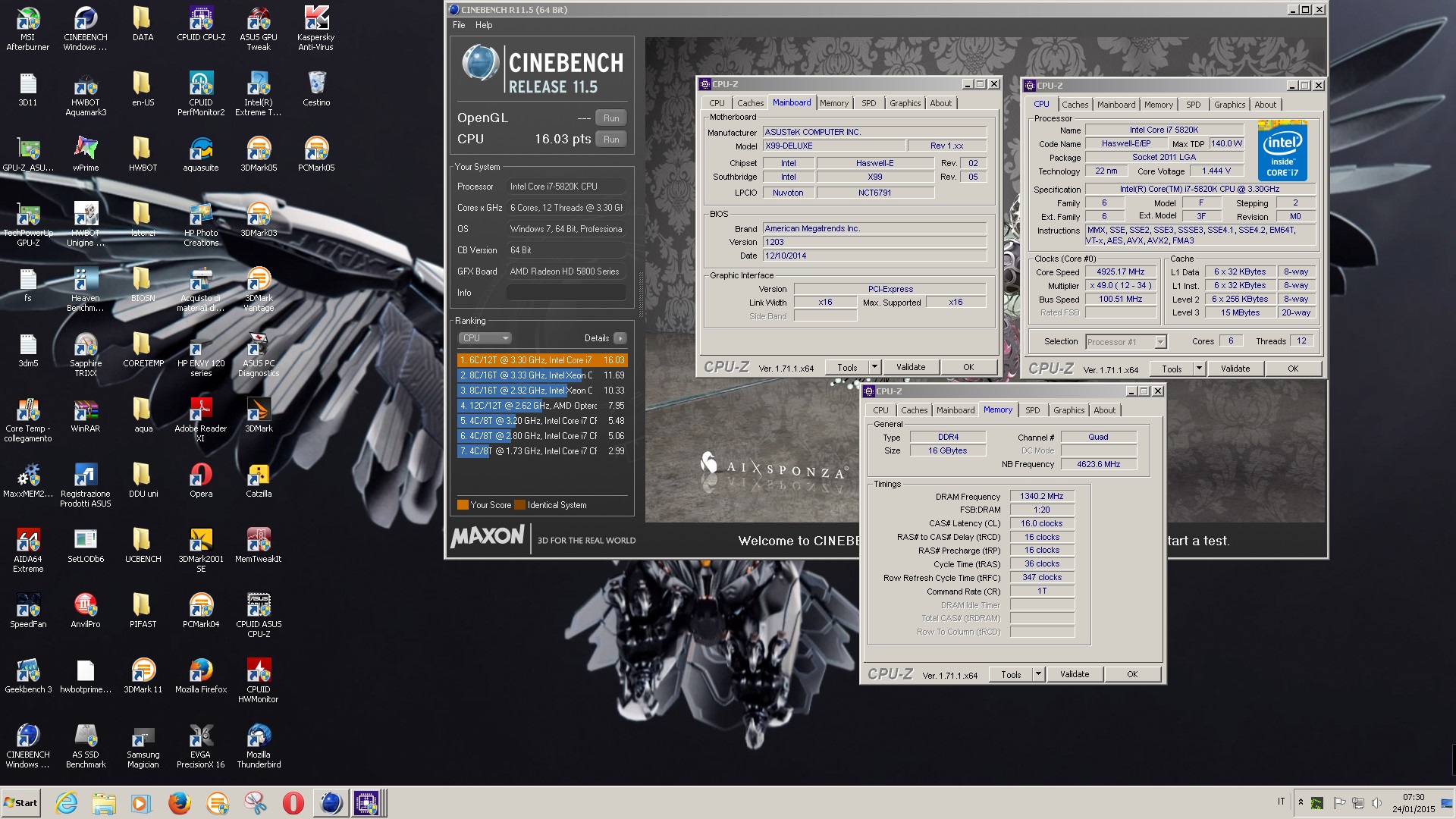This screenshot has height=819, width=1456.
Task: Open PCMark05 desktop icon
Action: point(316,155)
